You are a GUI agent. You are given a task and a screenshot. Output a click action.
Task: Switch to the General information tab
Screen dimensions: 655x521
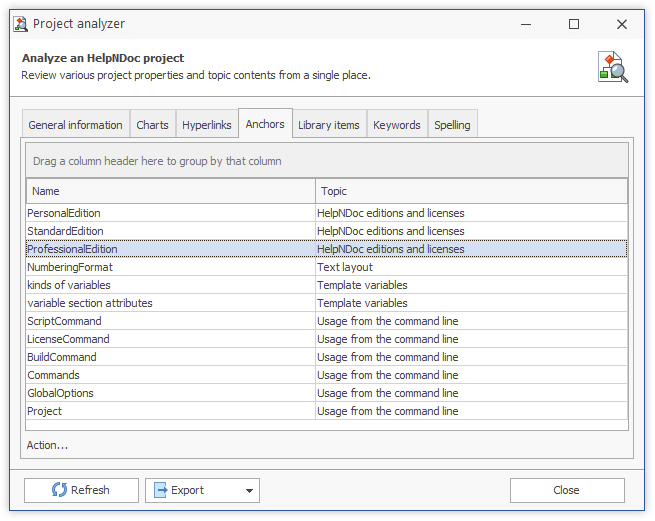[76, 125]
